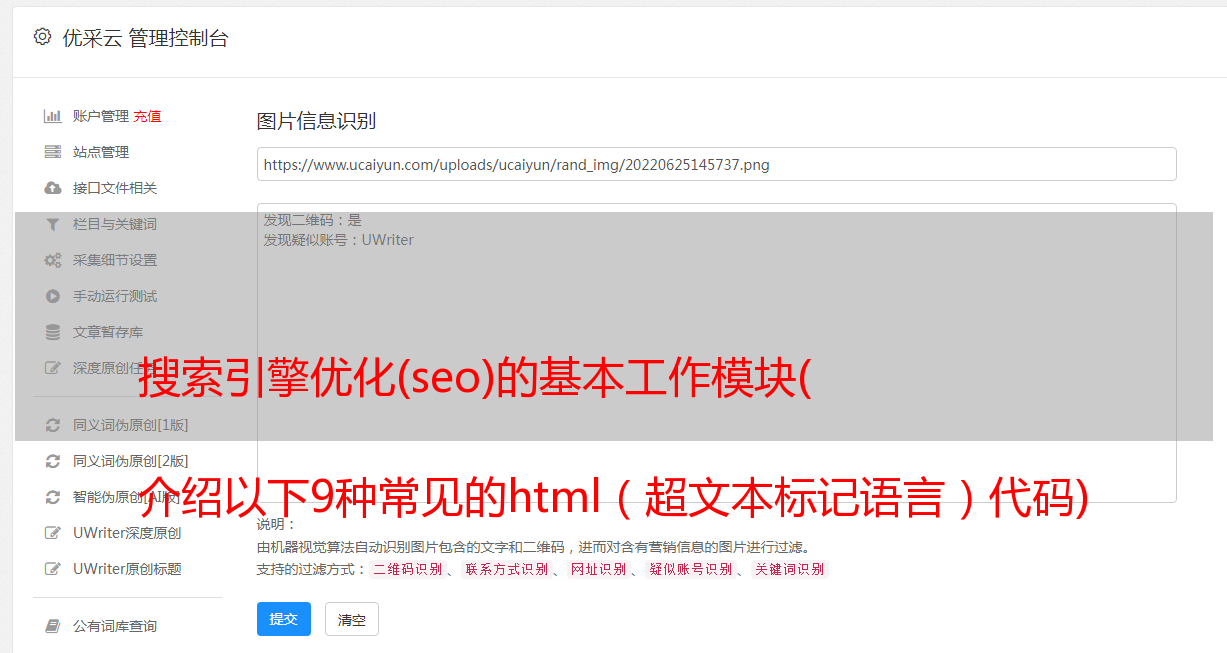Go to UWriter原创标题 menu item
The width and height of the screenshot is (1227, 653).
(x=127, y=569)
